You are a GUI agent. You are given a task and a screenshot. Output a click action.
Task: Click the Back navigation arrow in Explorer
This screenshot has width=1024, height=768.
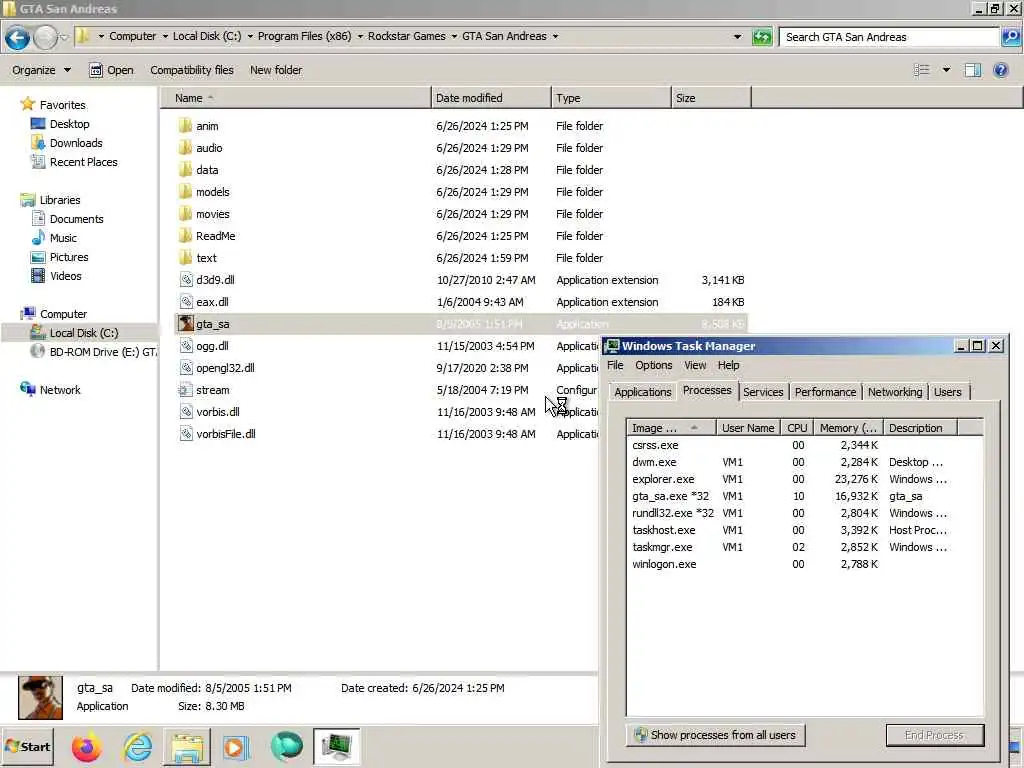click(18, 37)
